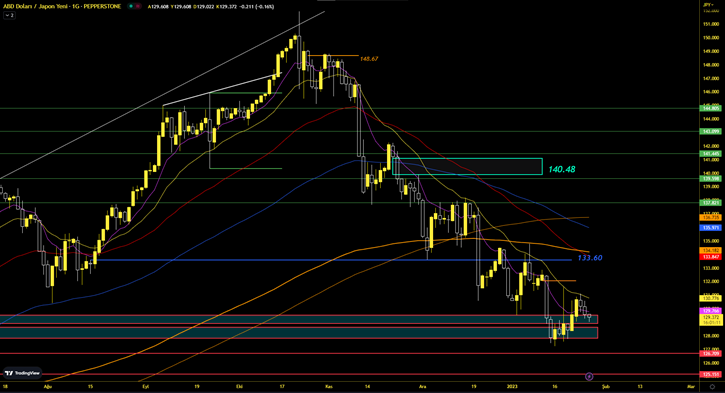
Task: Click the green market status dot
Action: click(131, 6)
